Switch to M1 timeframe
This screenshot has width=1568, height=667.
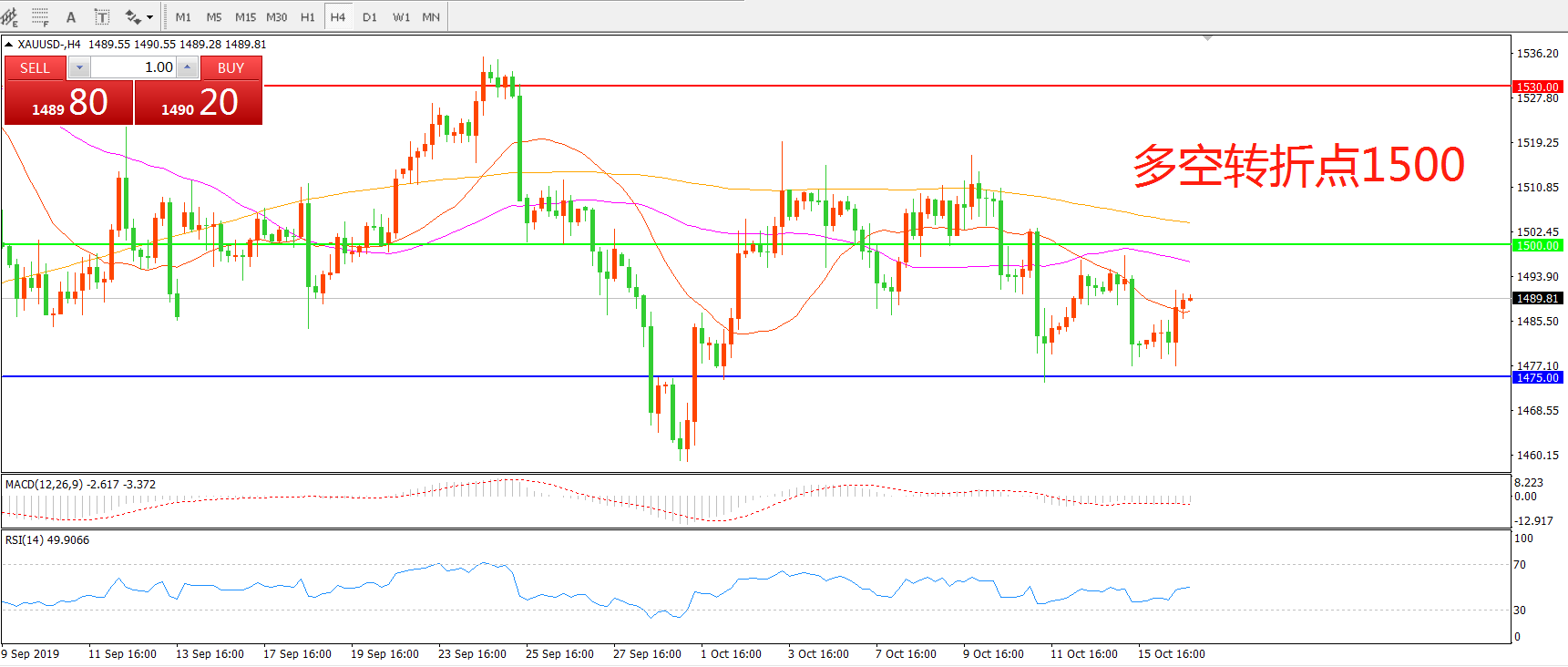183,17
